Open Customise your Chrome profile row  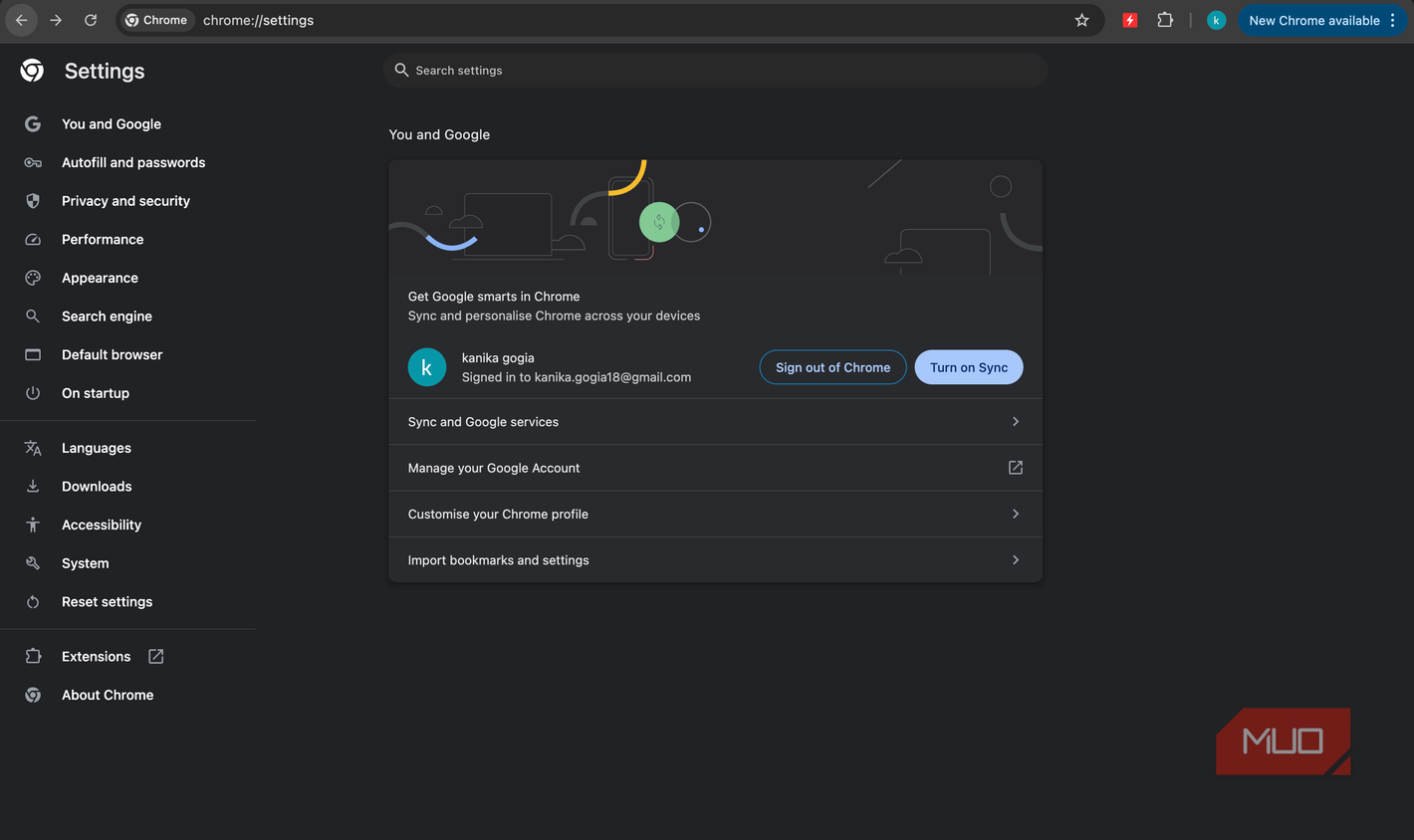(715, 514)
